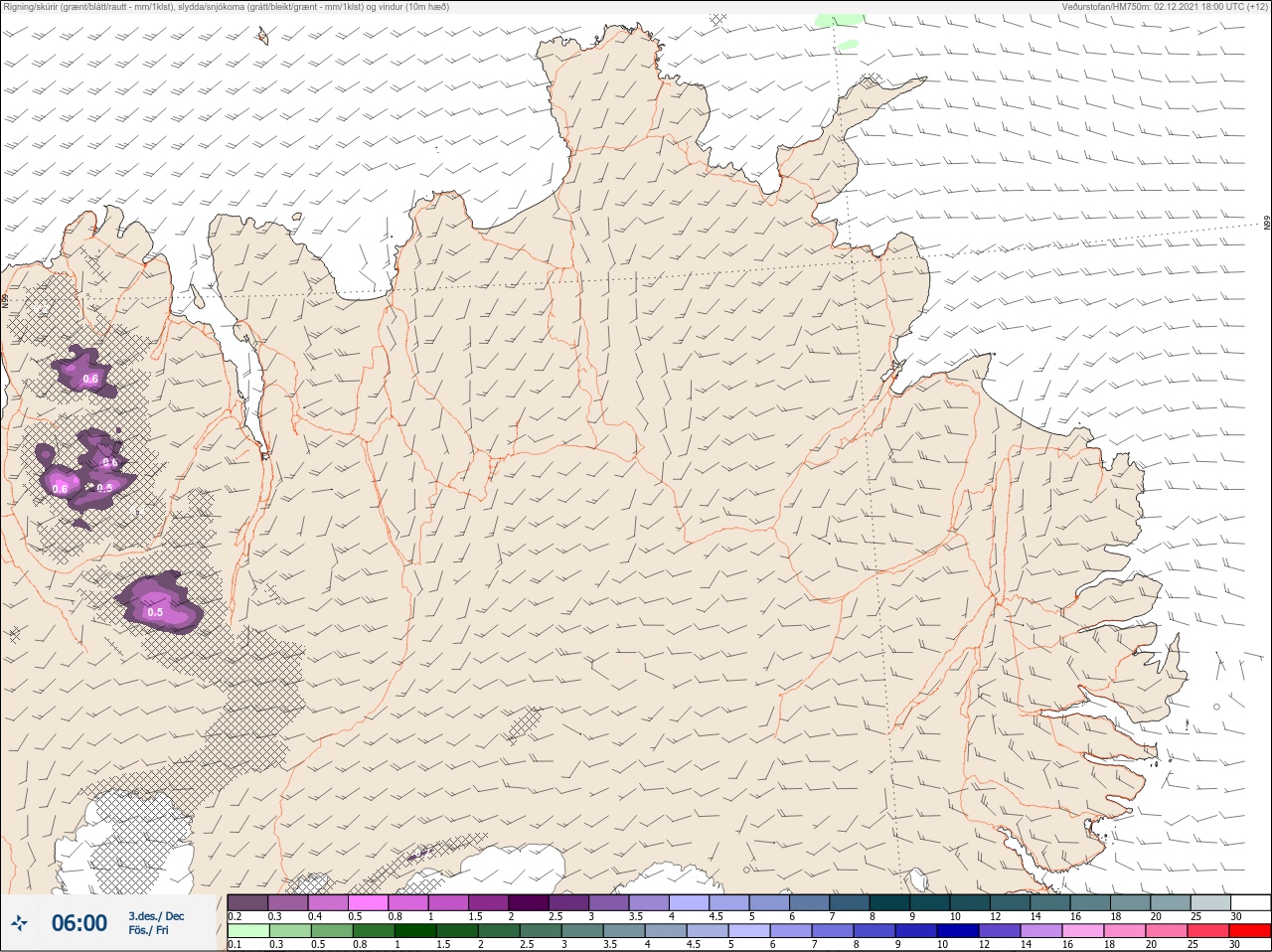Pick the bottom-row light blue swatch labeled 5
The image size is (1272, 952).
click(x=750, y=931)
